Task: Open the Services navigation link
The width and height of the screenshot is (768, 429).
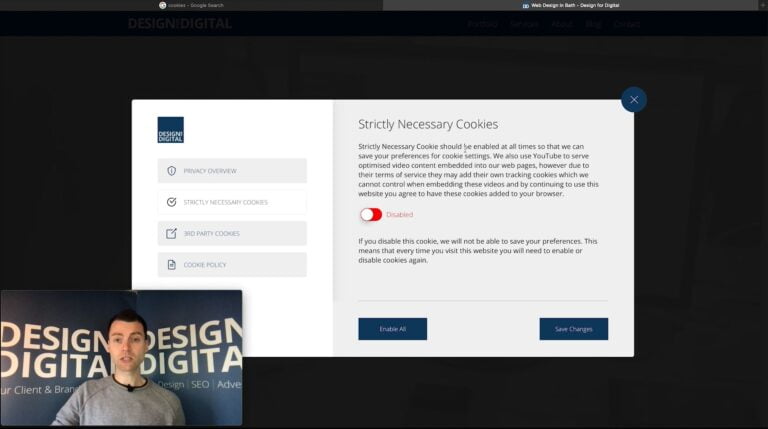Action: [524, 24]
